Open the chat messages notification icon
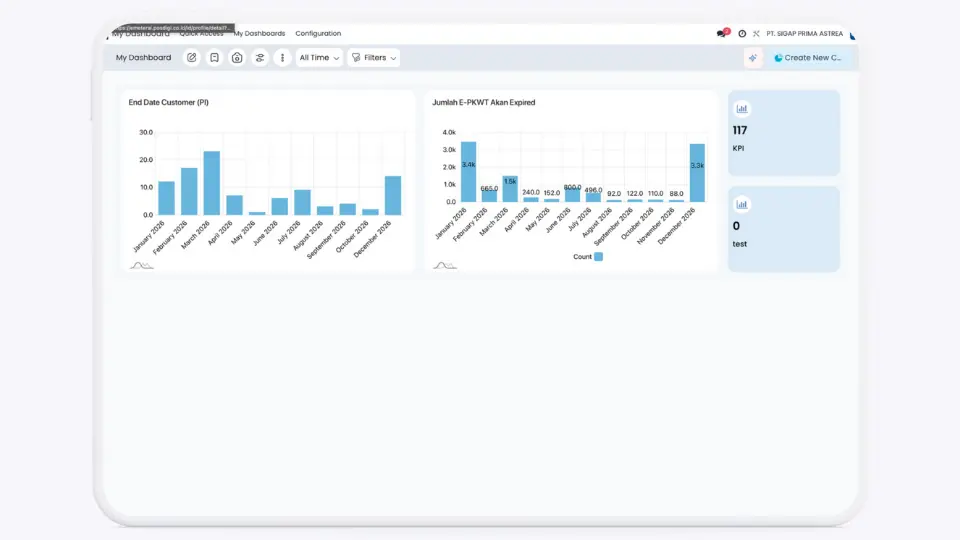The image size is (960, 540). [x=722, y=33]
